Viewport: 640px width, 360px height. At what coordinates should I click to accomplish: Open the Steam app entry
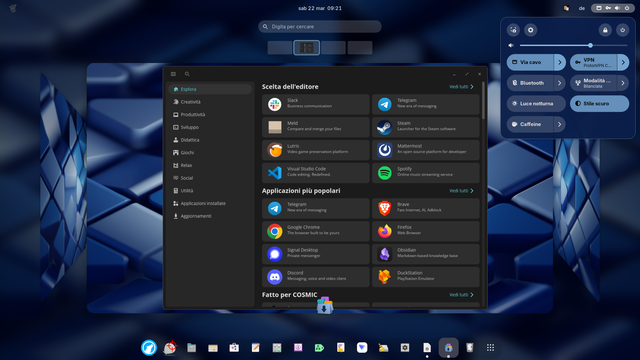(426, 127)
